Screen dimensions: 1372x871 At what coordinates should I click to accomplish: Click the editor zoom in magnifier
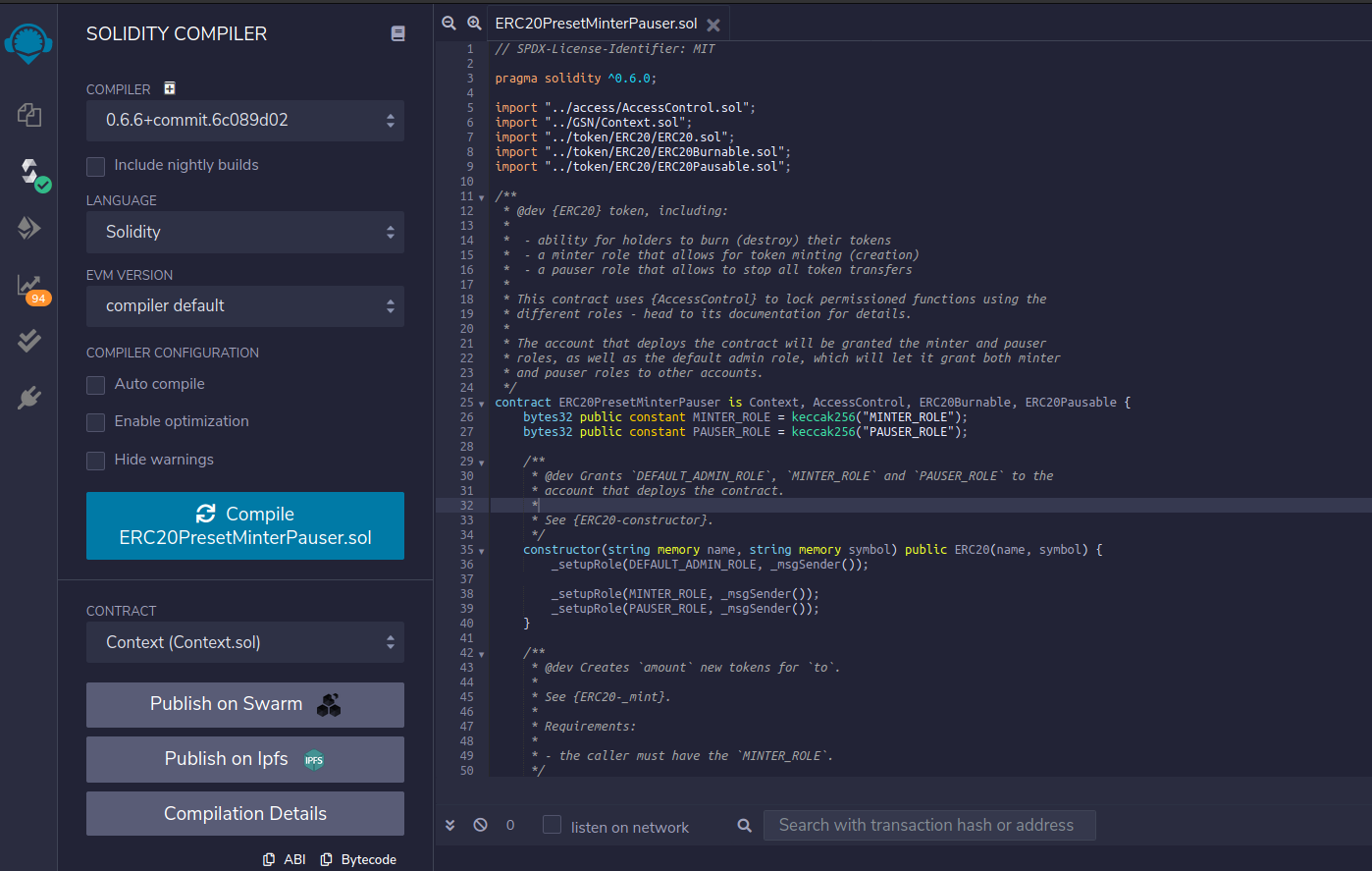[x=474, y=23]
